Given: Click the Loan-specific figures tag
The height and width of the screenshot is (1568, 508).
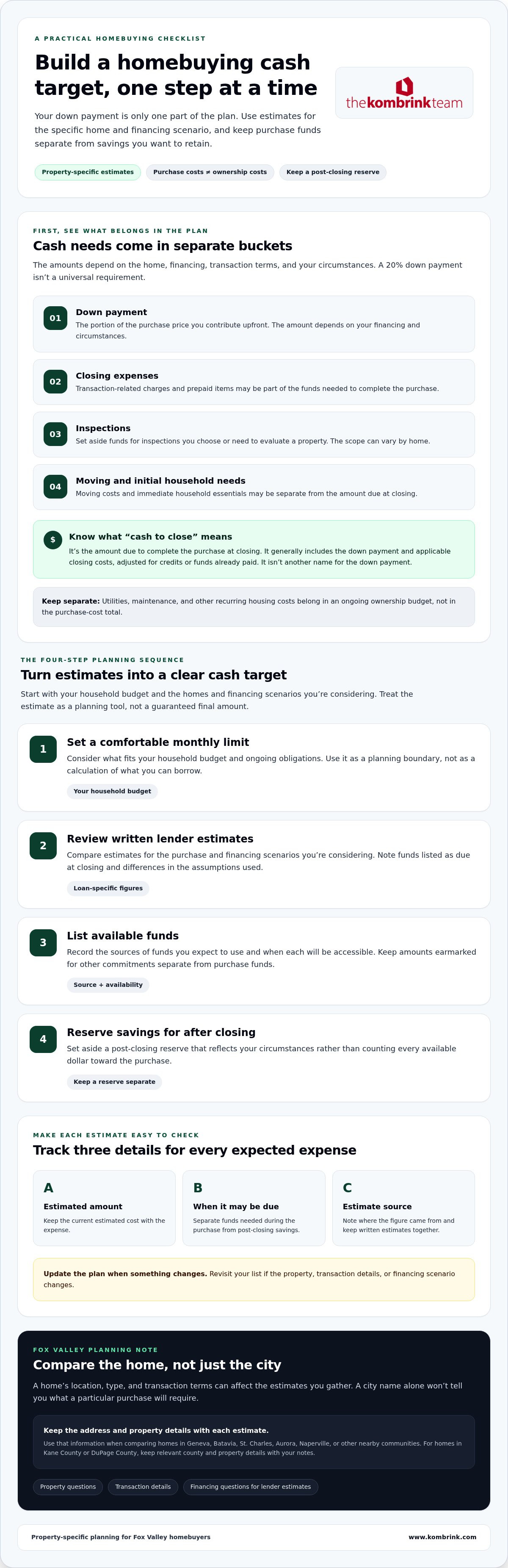Looking at the screenshot, I should (108, 888).
